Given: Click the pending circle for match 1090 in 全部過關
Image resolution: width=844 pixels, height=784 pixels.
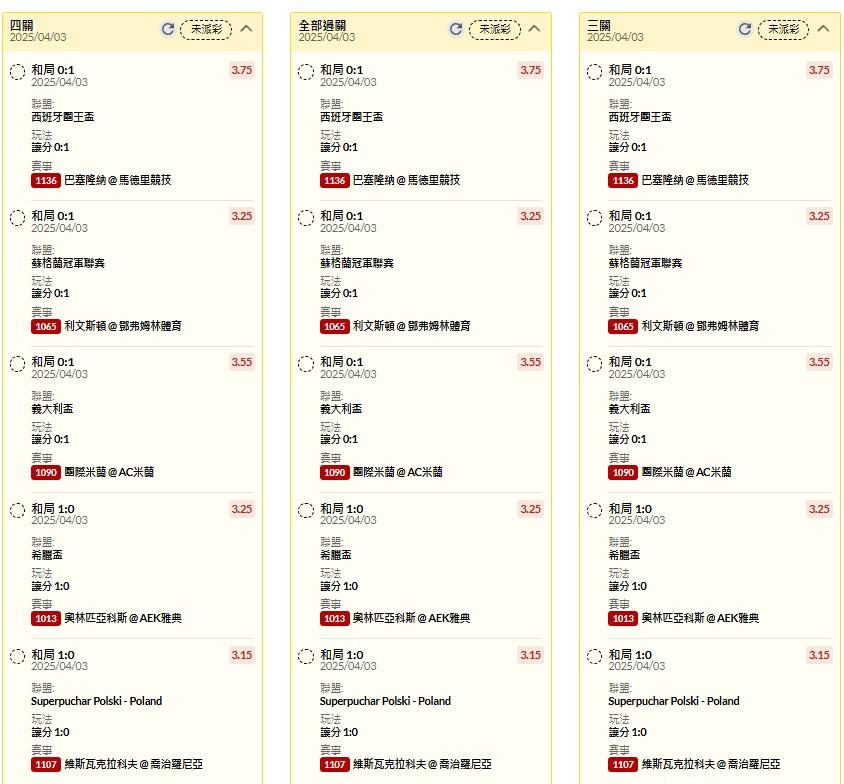Looking at the screenshot, I should click(x=306, y=364).
